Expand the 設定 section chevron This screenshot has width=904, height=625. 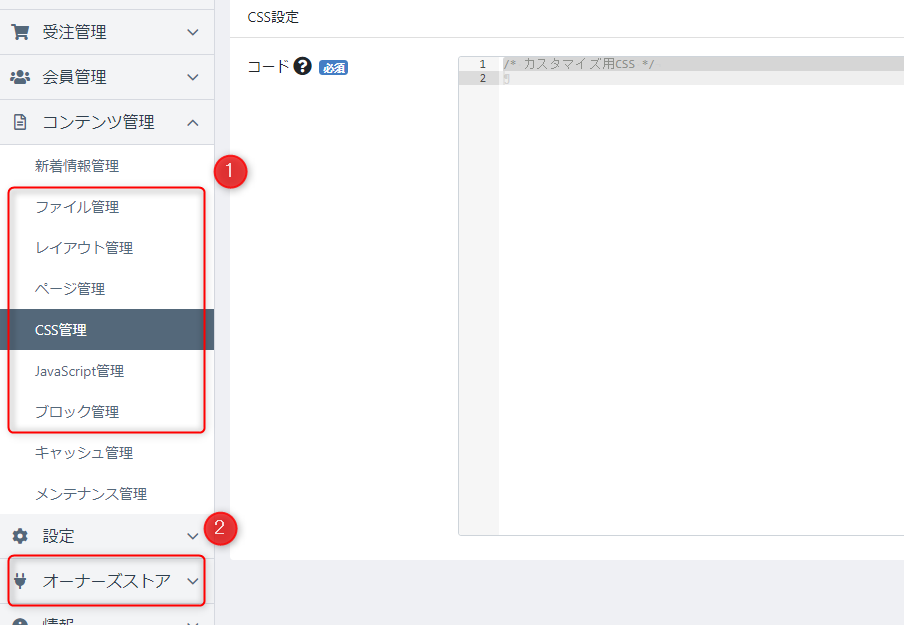(193, 536)
